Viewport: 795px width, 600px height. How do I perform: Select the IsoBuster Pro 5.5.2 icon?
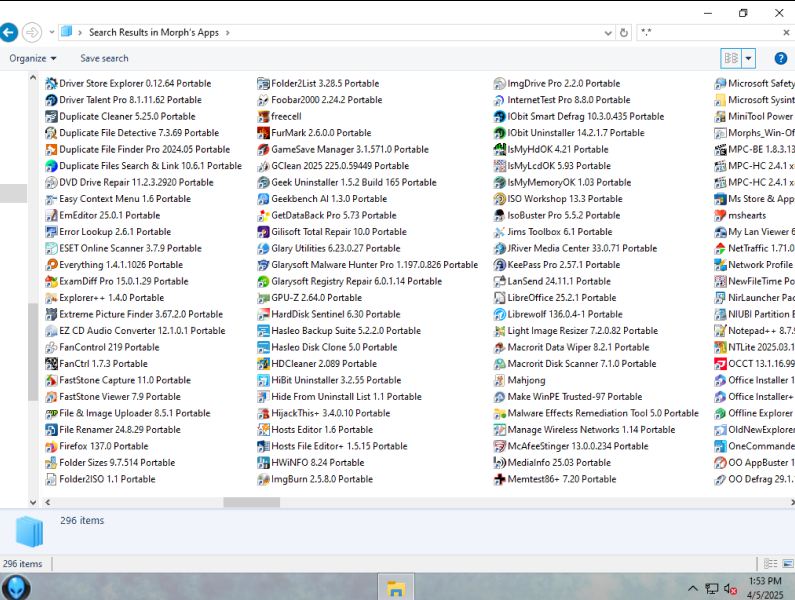point(499,216)
